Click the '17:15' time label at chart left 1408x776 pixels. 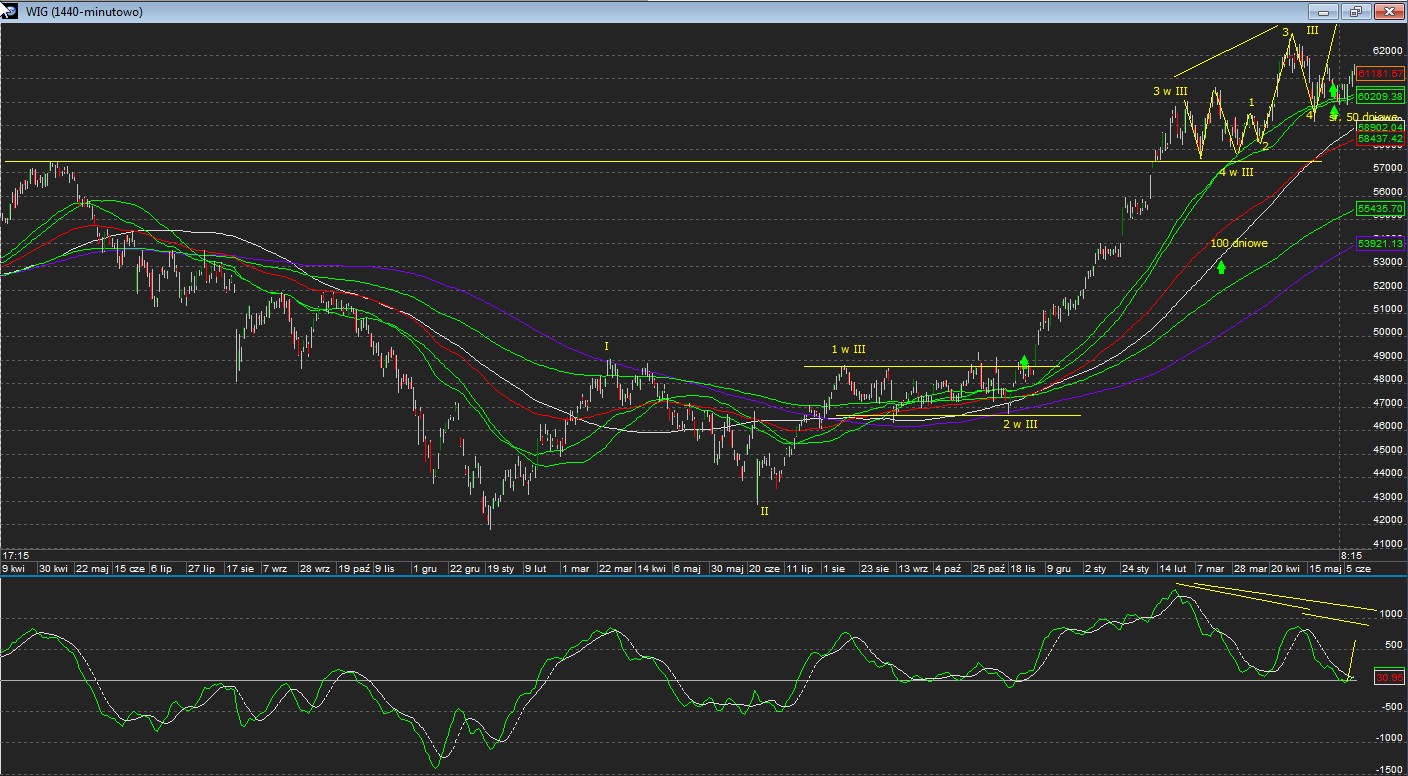pos(15,554)
